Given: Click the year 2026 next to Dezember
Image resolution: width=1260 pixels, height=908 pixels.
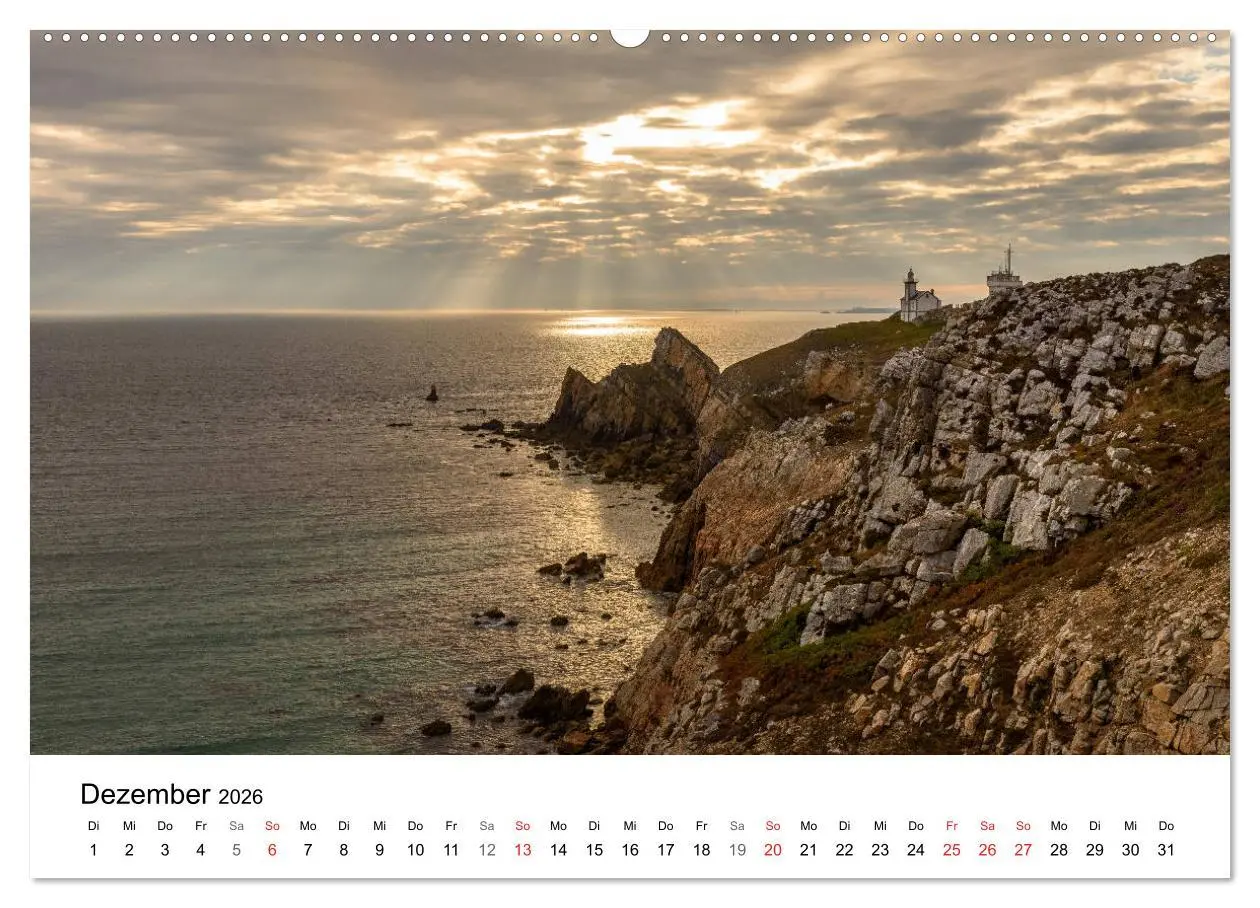Looking at the screenshot, I should (x=240, y=797).
